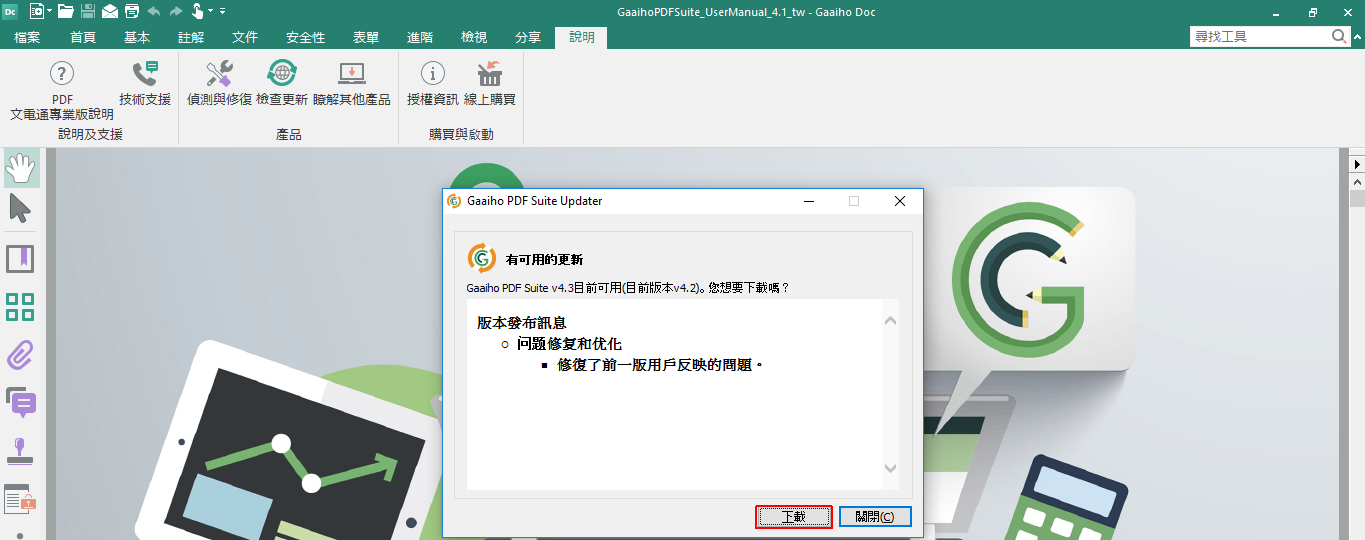
Task: Click the email envelope icon
Action: tap(110, 11)
